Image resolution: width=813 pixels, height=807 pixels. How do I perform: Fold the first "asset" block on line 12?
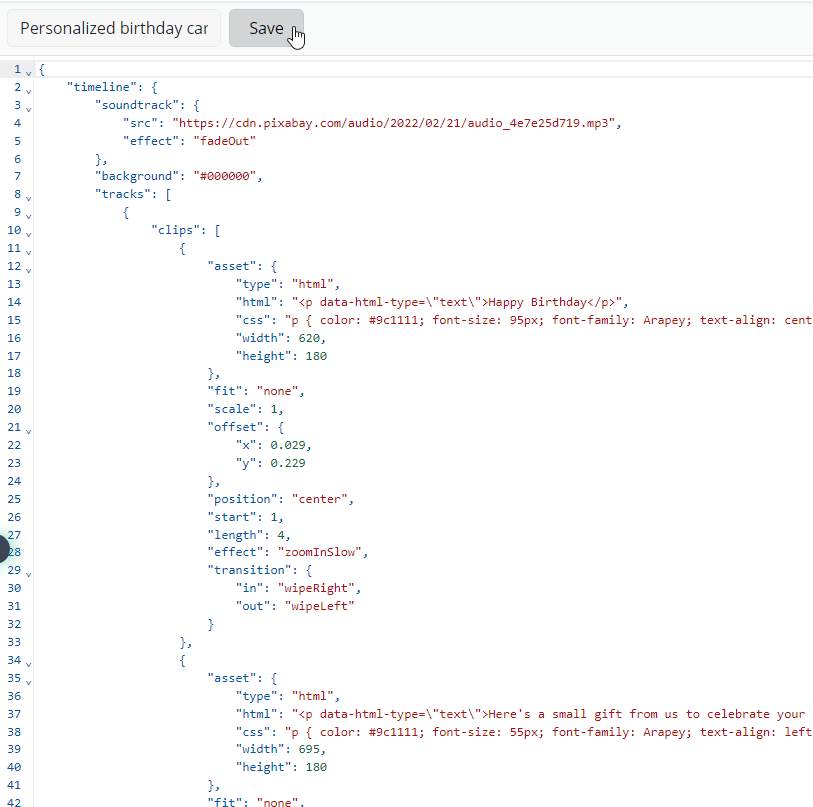click(29, 270)
